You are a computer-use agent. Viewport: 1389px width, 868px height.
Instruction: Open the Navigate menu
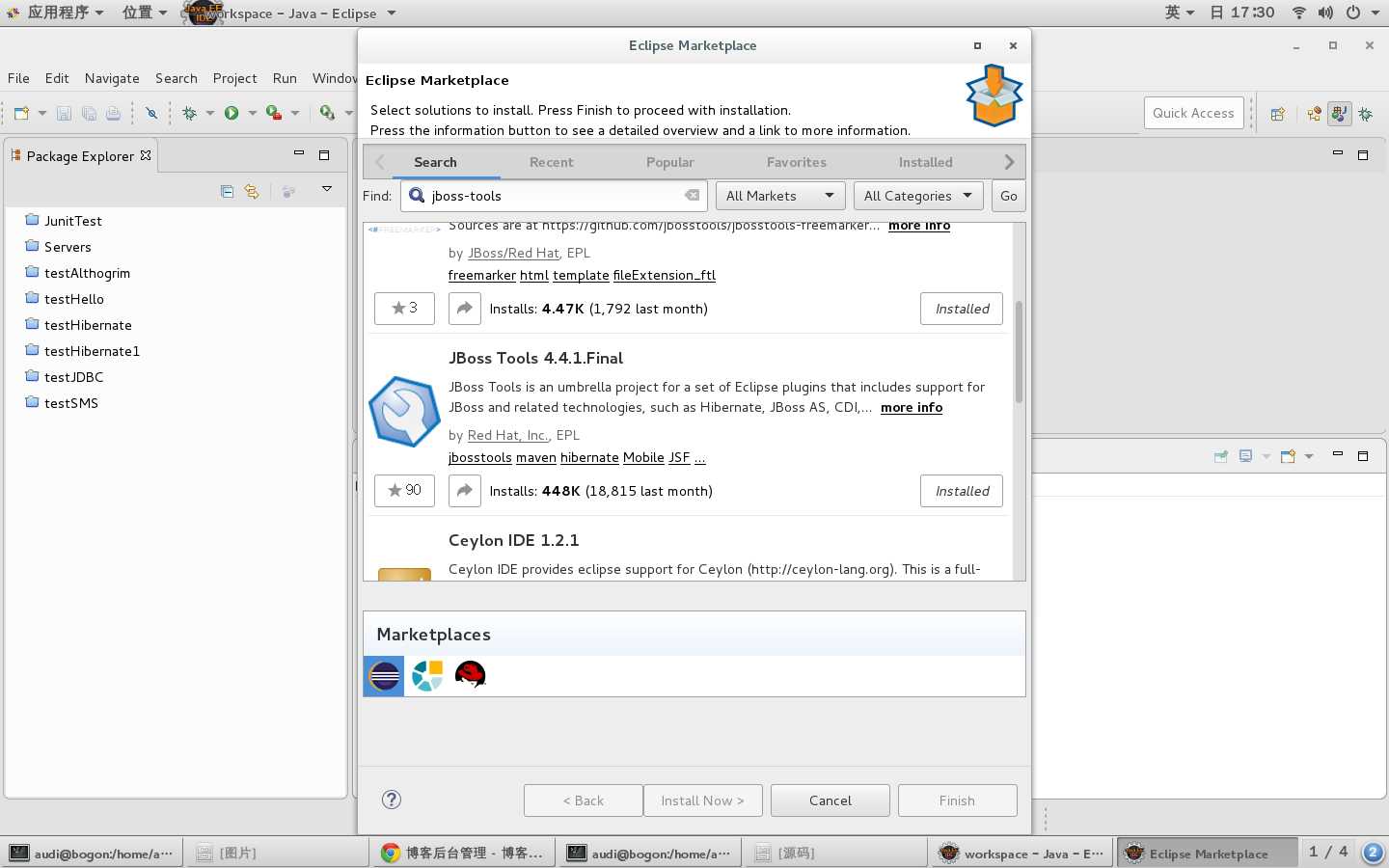pyautogui.click(x=112, y=78)
